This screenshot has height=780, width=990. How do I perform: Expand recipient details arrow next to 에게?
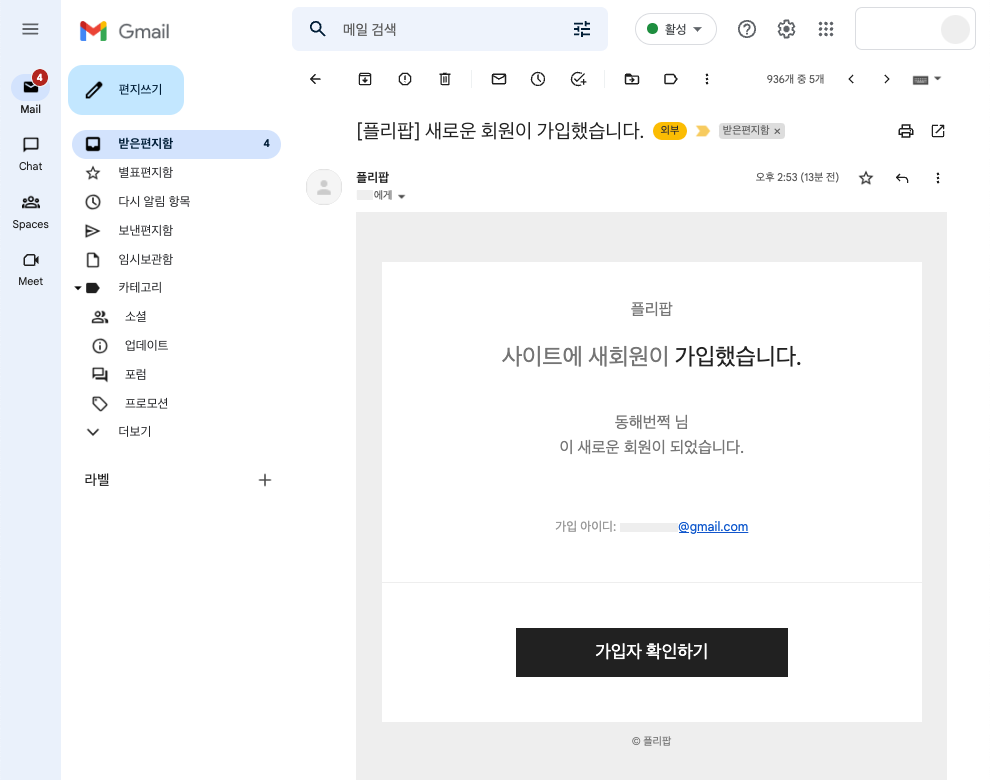[402, 196]
